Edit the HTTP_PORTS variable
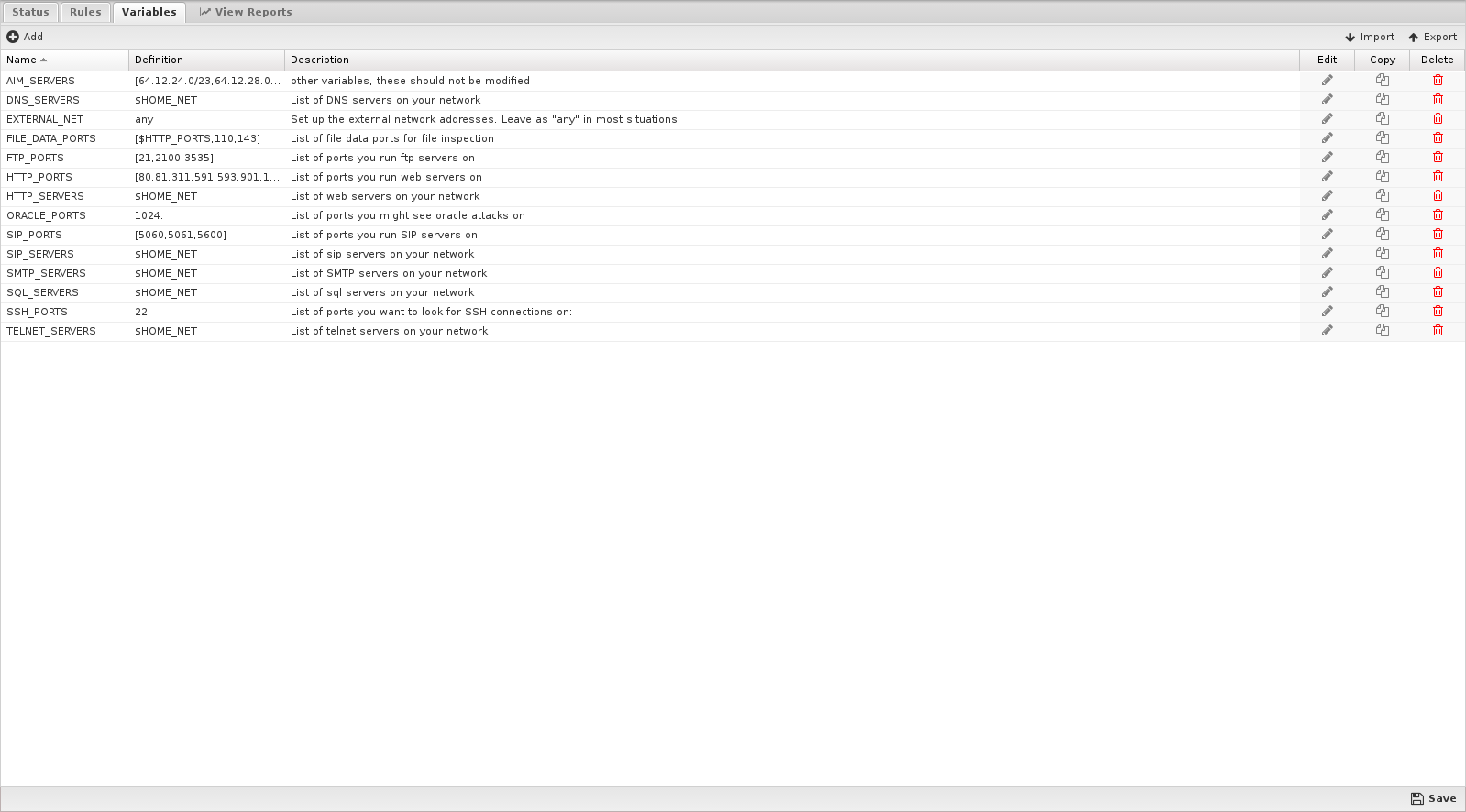Viewport: 1466px width, 812px height. (1327, 177)
